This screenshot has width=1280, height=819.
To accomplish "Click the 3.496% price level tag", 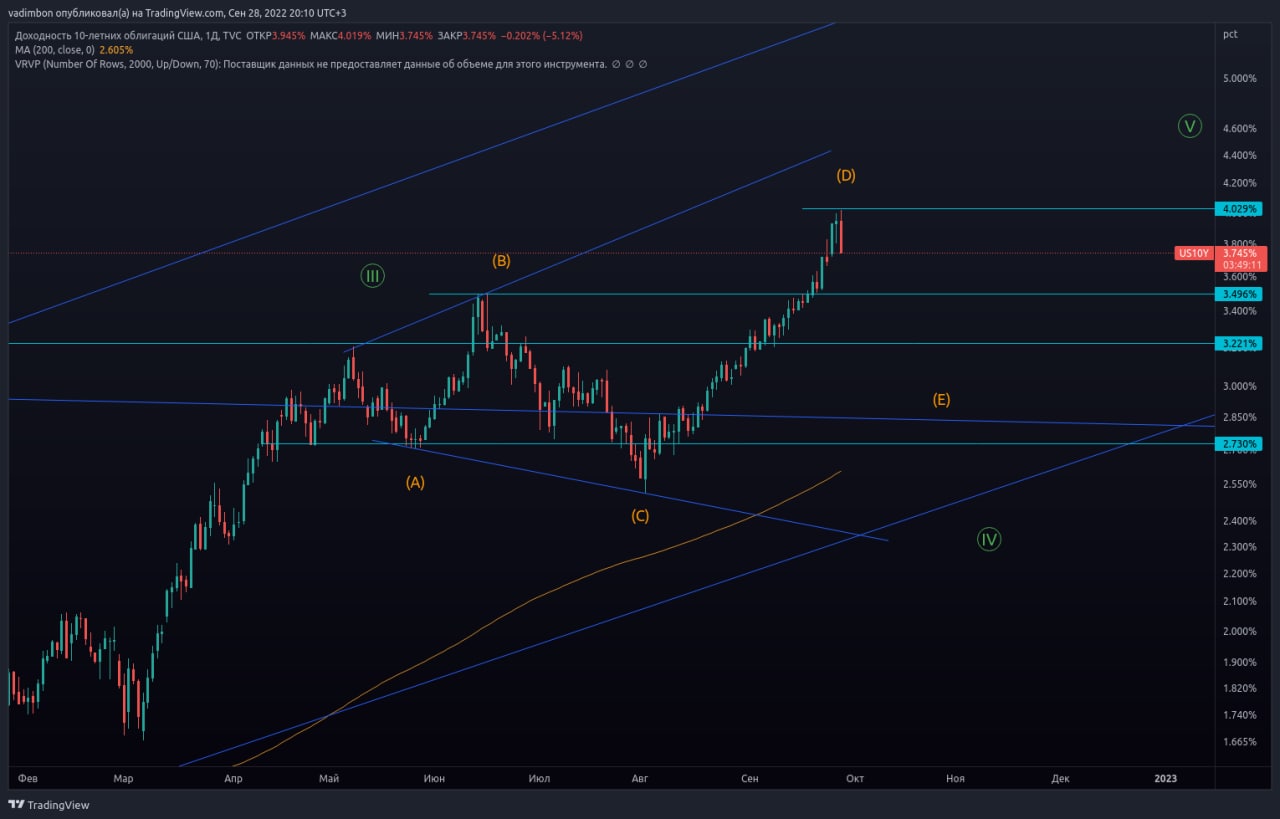I will [x=1238, y=294].
